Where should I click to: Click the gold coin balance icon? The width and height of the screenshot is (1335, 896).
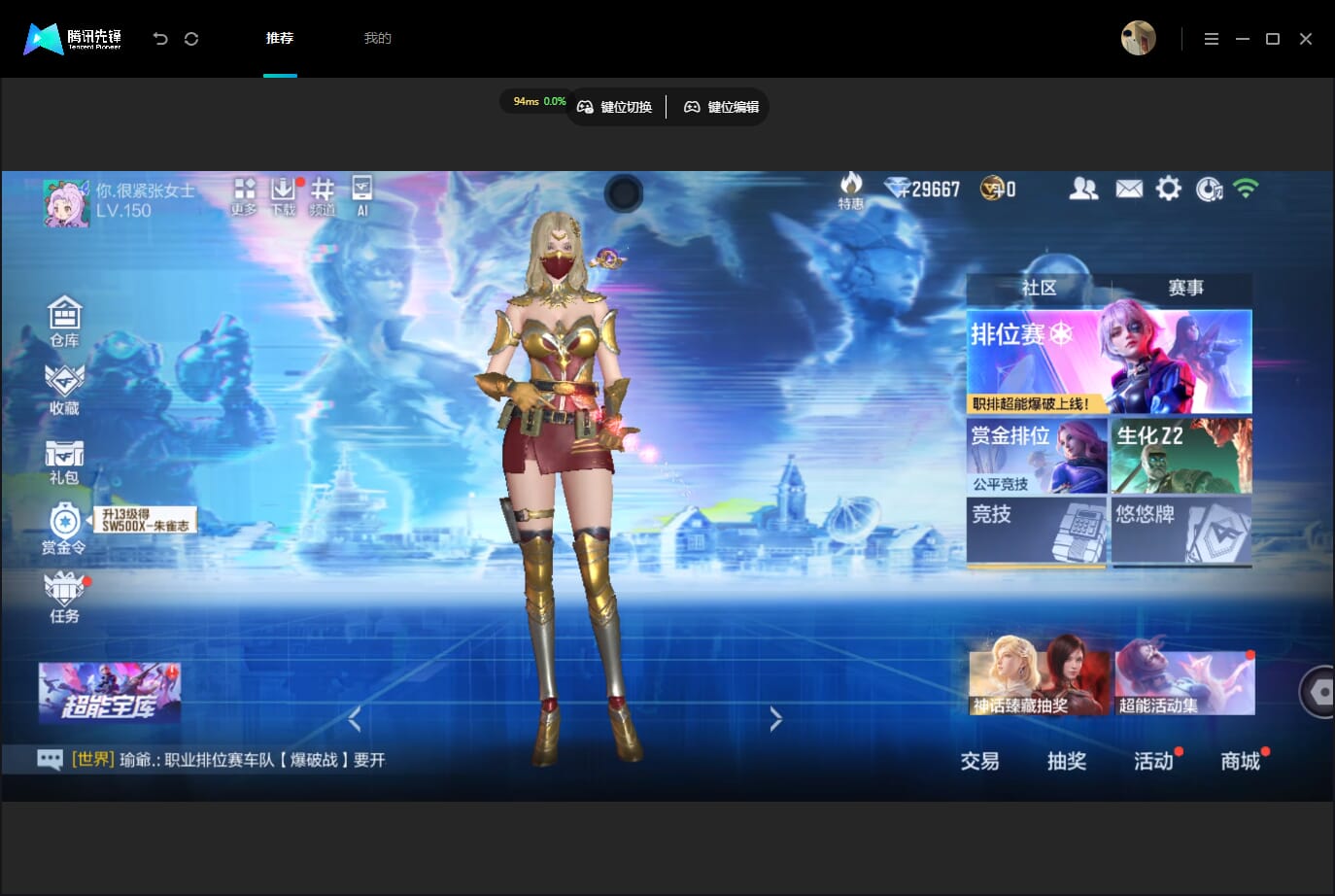coord(992,189)
